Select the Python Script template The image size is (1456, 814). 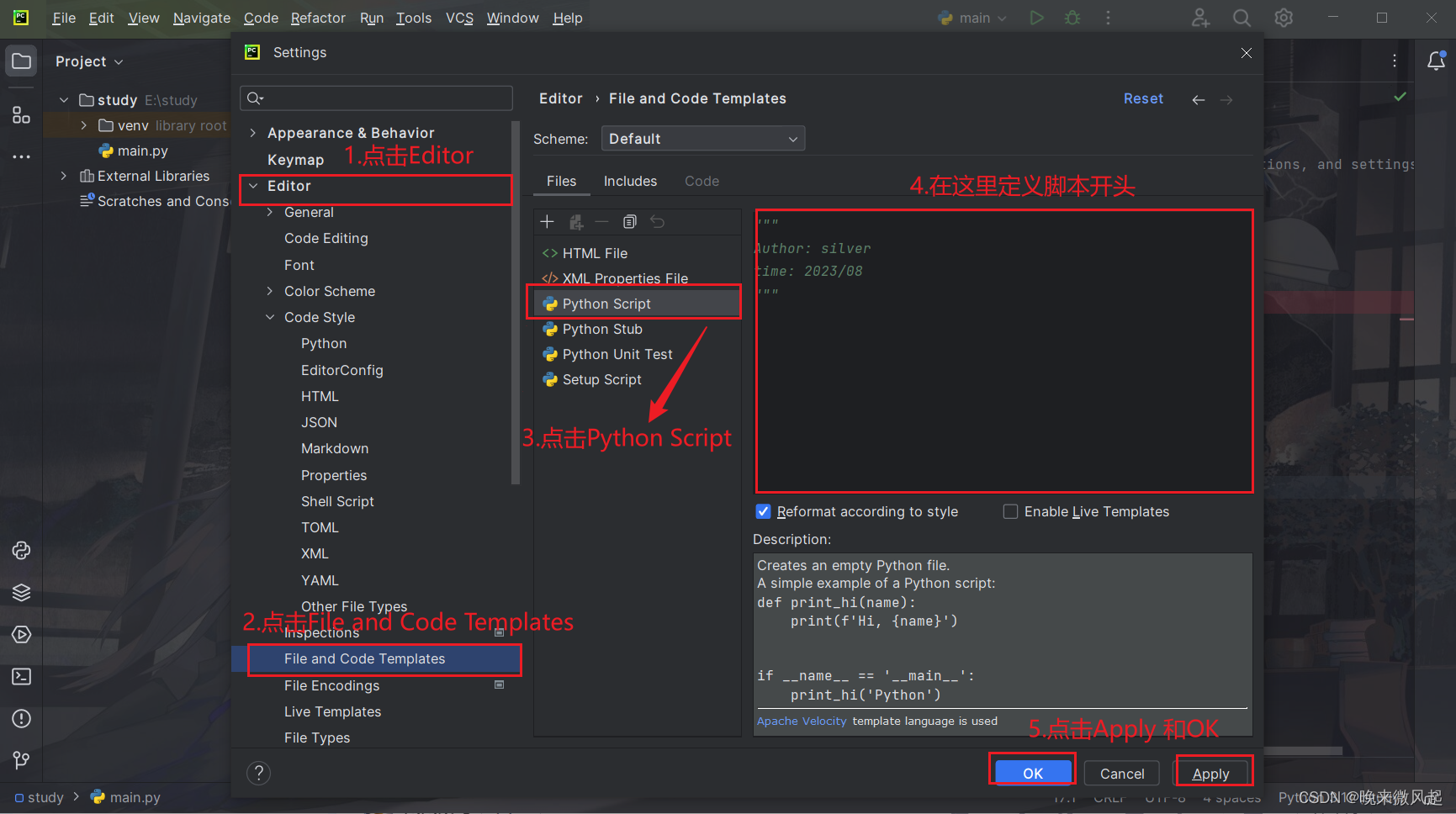coord(637,304)
